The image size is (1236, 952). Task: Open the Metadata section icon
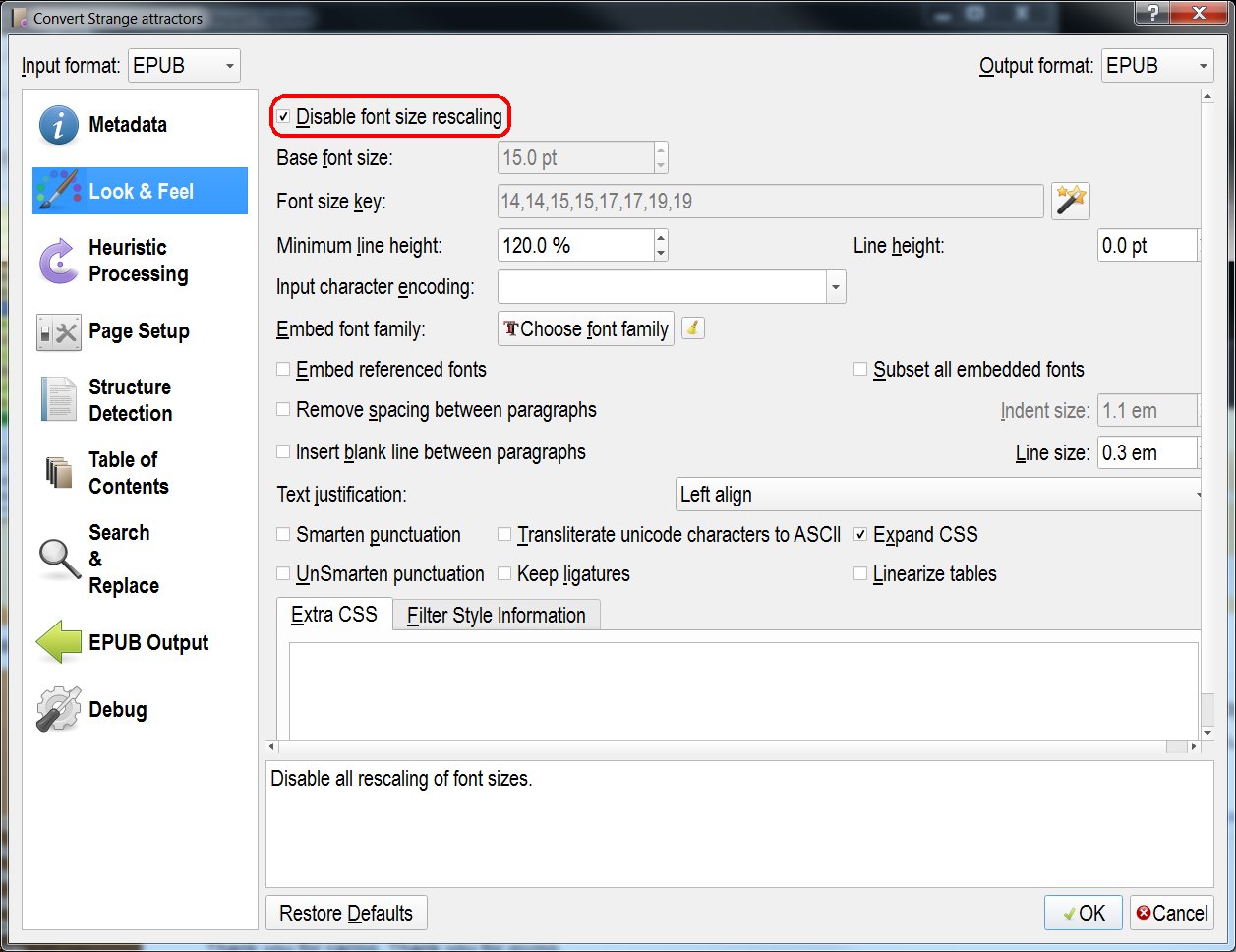click(59, 125)
